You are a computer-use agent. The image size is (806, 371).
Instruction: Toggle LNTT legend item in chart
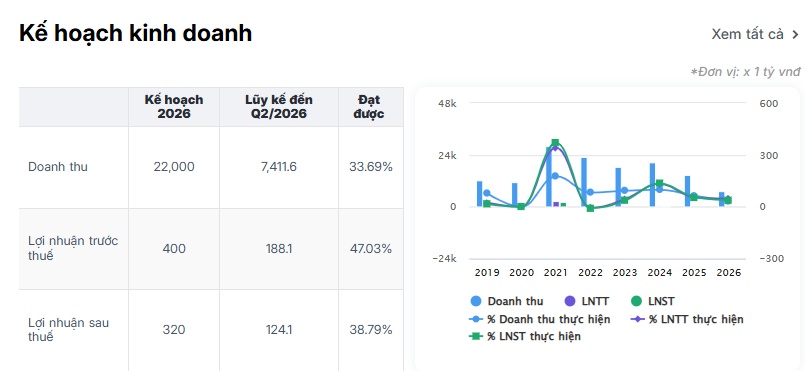point(587,302)
